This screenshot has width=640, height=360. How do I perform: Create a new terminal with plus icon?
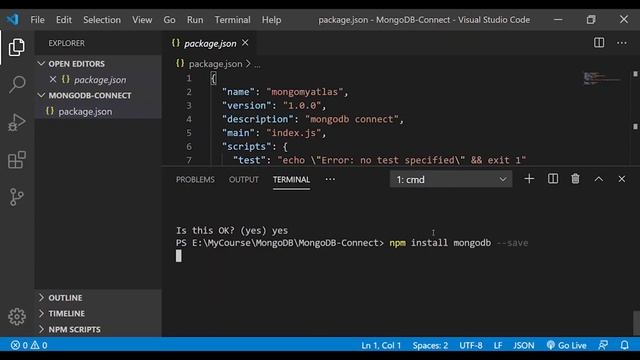coord(529,179)
